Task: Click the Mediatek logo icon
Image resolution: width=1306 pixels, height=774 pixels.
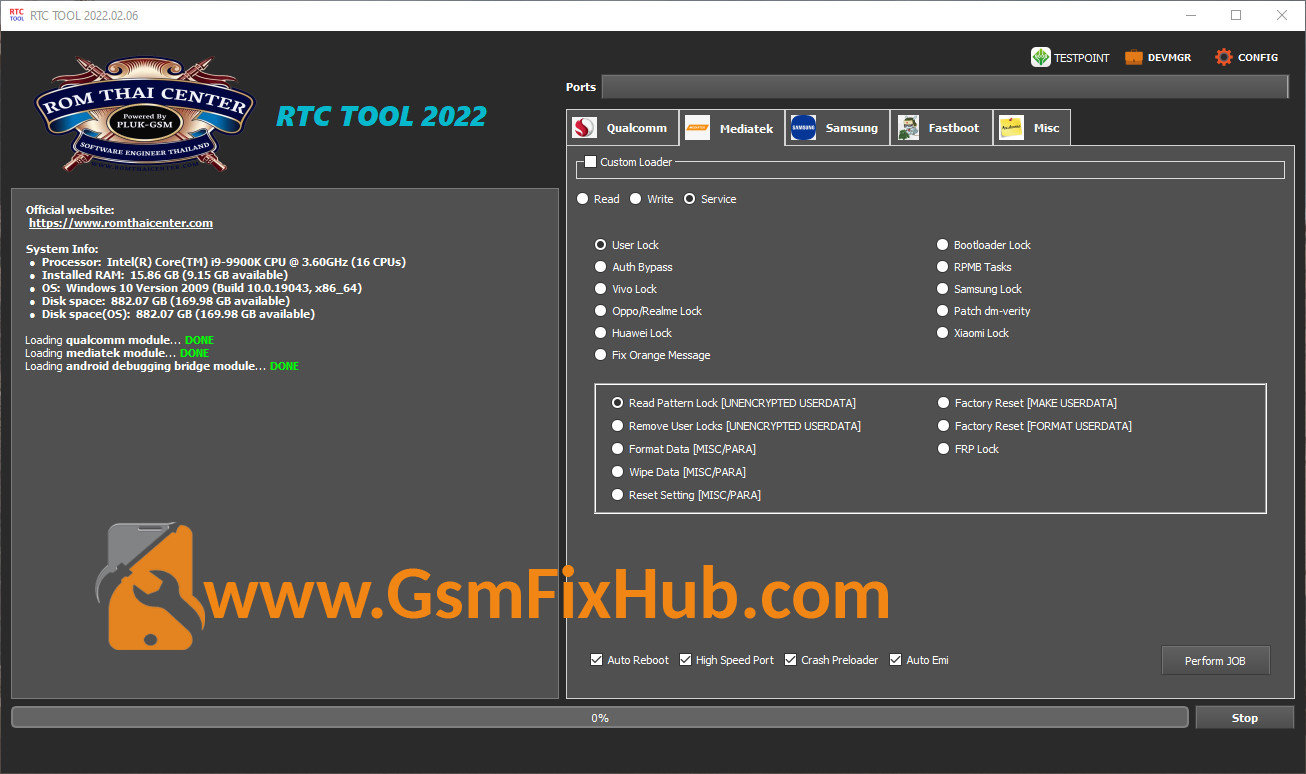Action: click(x=698, y=128)
